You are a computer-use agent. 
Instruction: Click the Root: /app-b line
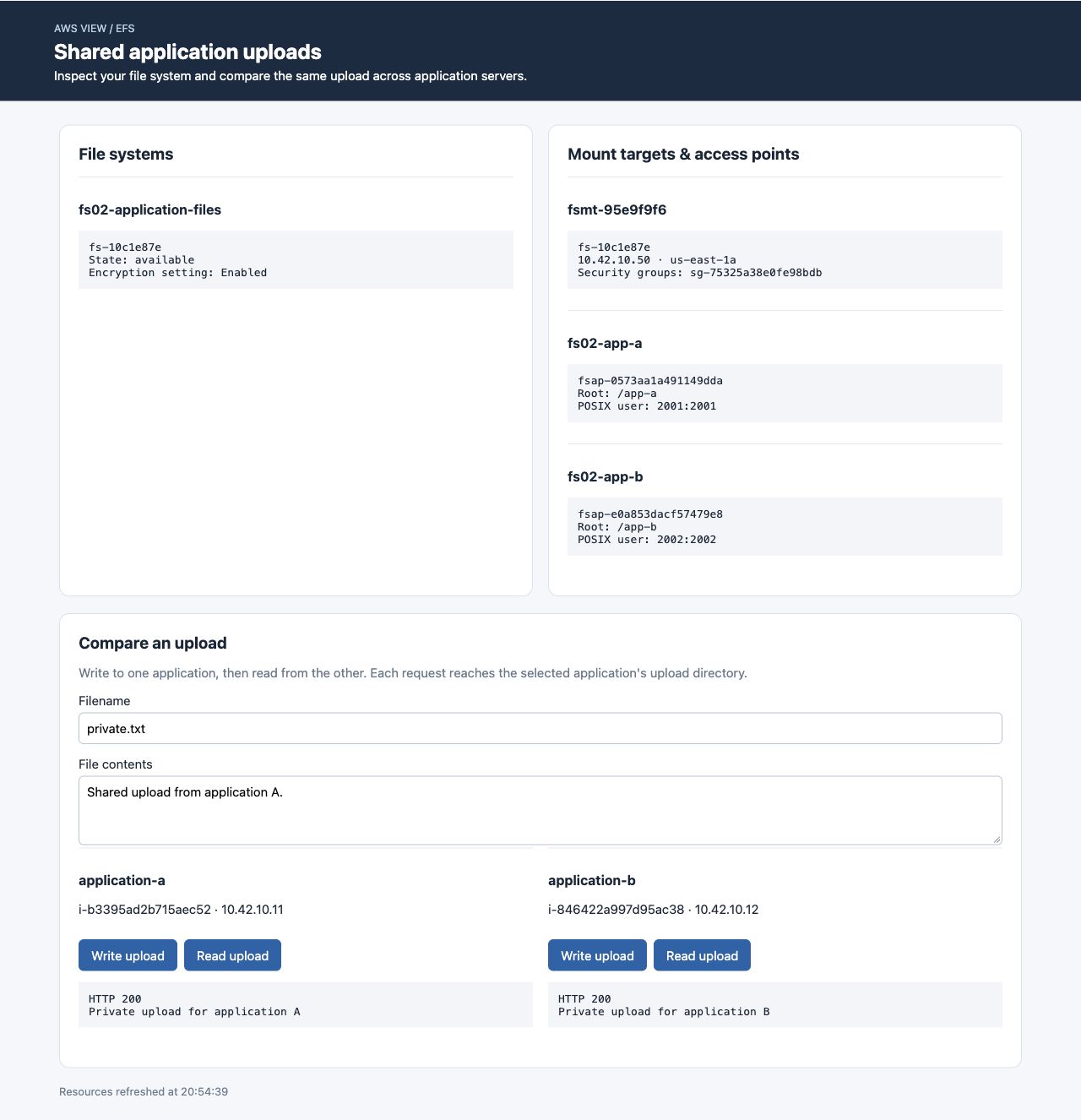[x=617, y=527]
